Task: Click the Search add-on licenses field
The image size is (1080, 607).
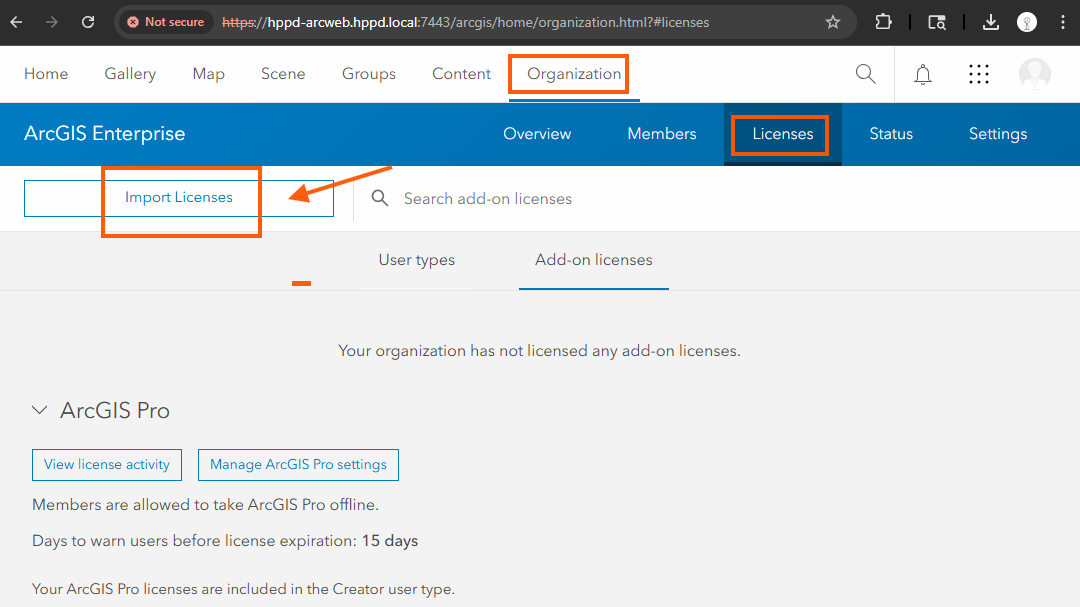Action: [600, 199]
